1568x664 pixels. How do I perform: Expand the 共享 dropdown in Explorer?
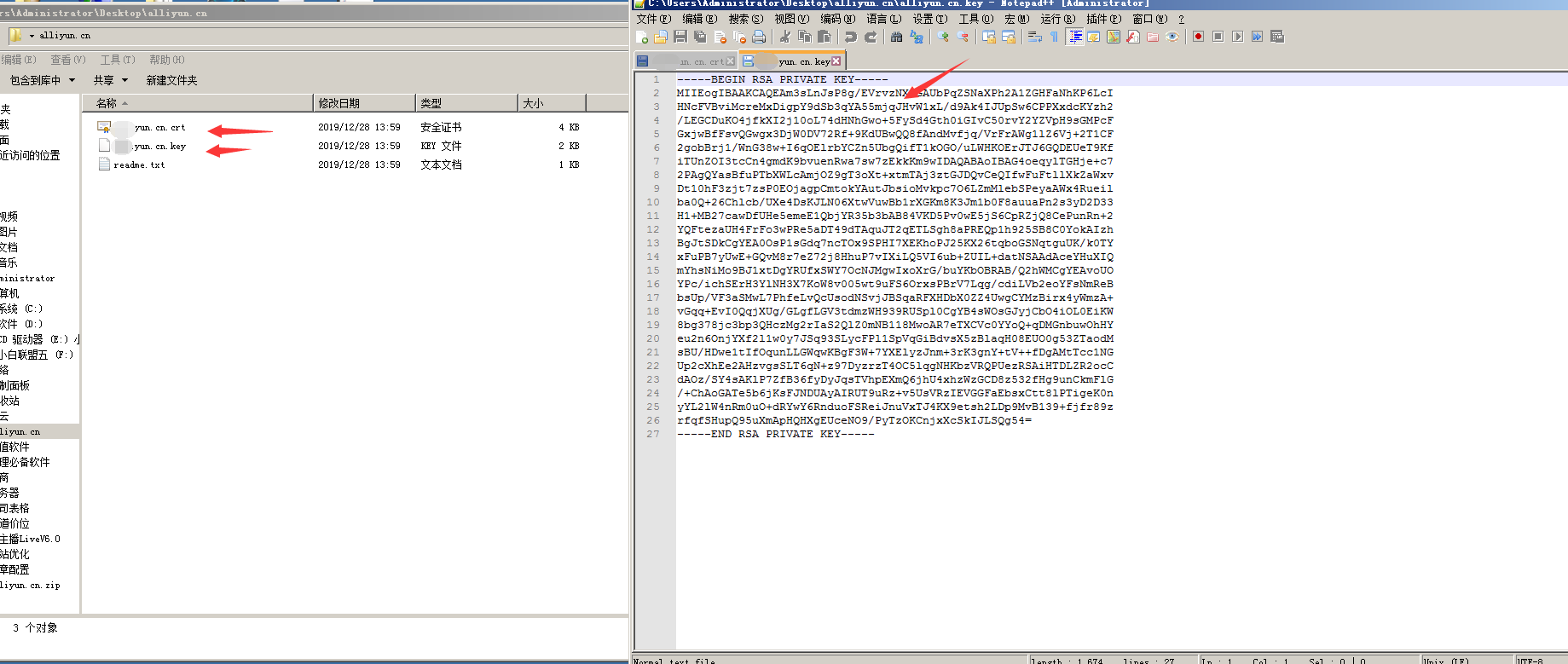pyautogui.click(x=124, y=80)
